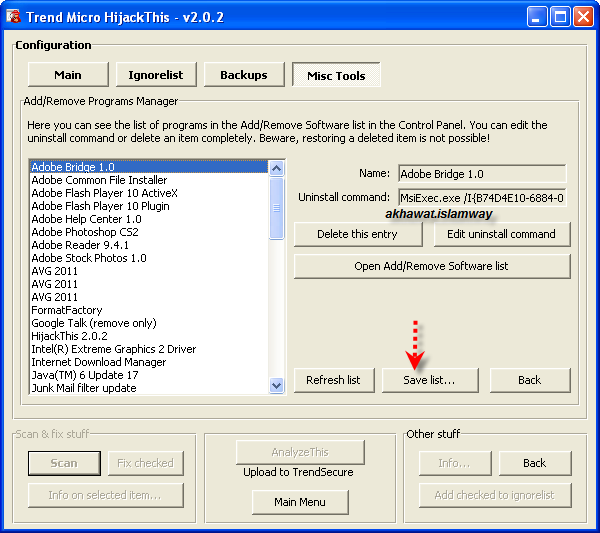The image size is (600, 533).
Task: Click the programs list scrollbar thumb
Action: click(277, 209)
